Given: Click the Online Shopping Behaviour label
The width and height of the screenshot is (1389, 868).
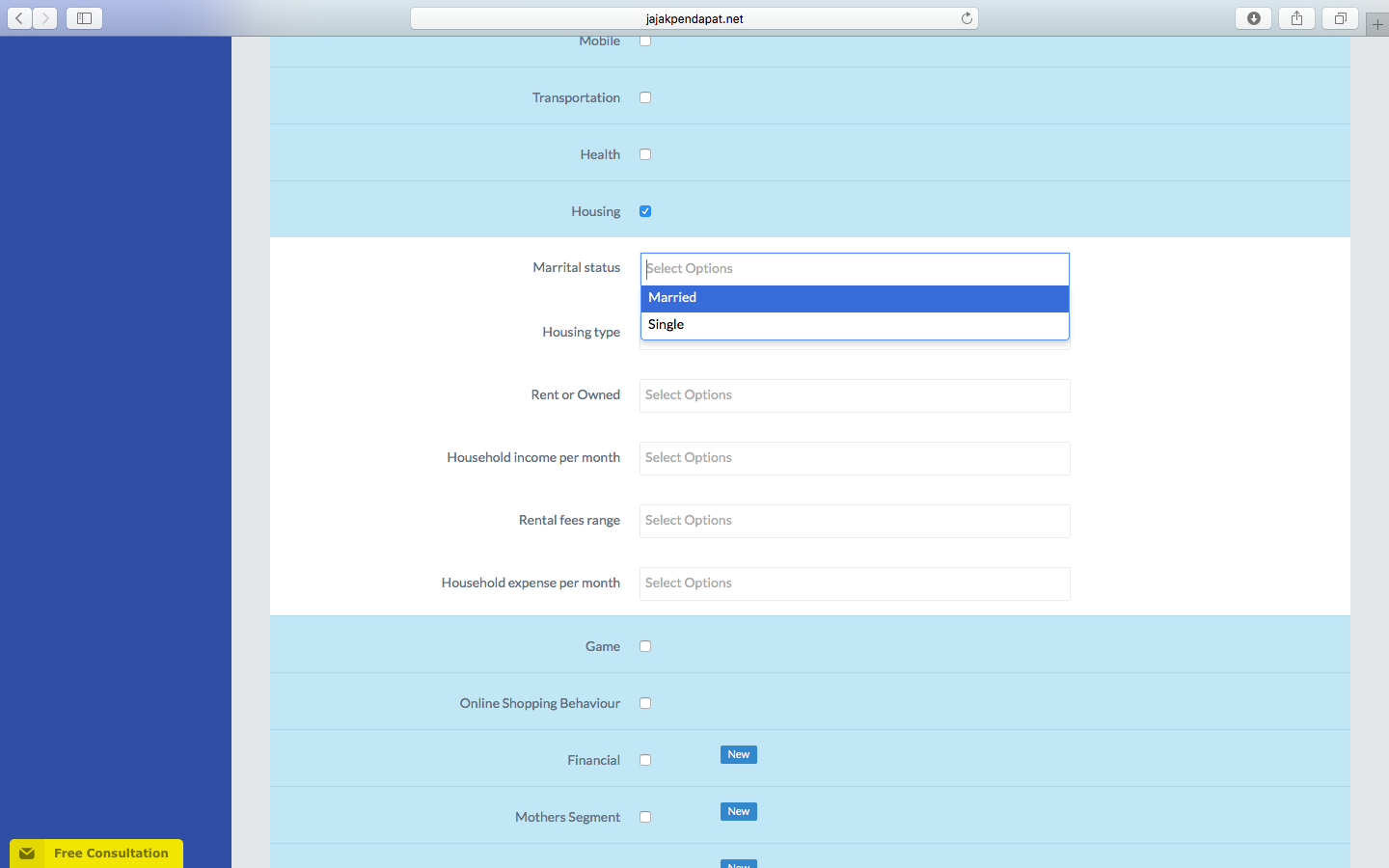Looking at the screenshot, I should click(540, 703).
